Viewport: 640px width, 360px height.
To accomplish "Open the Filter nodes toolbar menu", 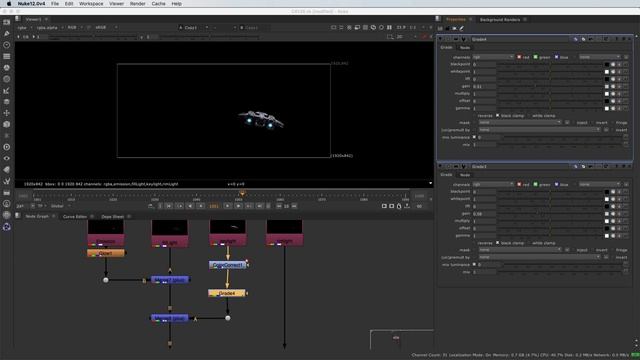I will pyautogui.click(x=7, y=79).
